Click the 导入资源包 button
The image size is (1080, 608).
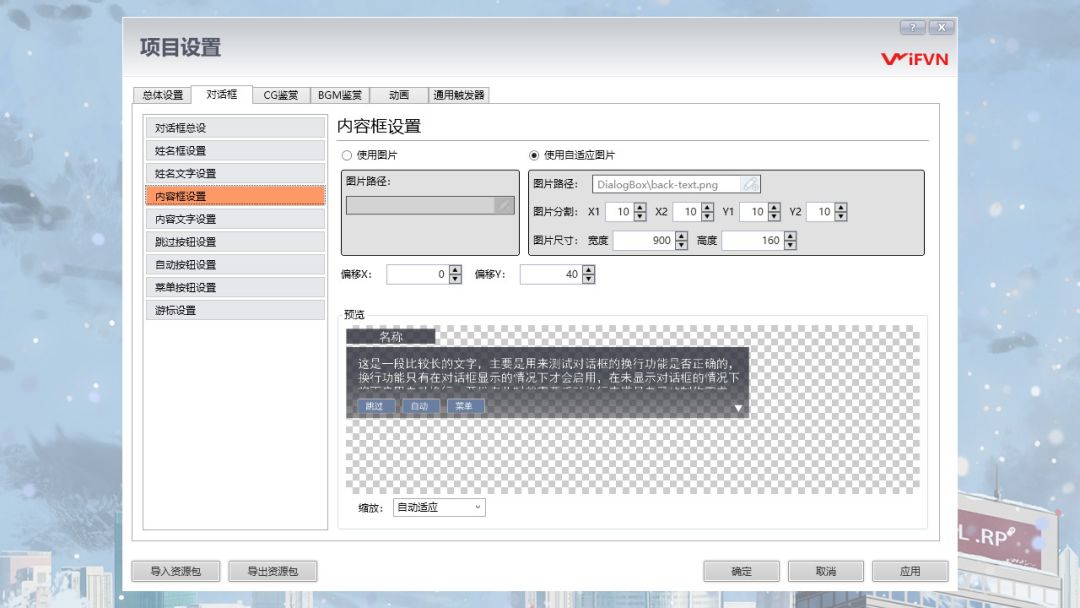[x=176, y=570]
